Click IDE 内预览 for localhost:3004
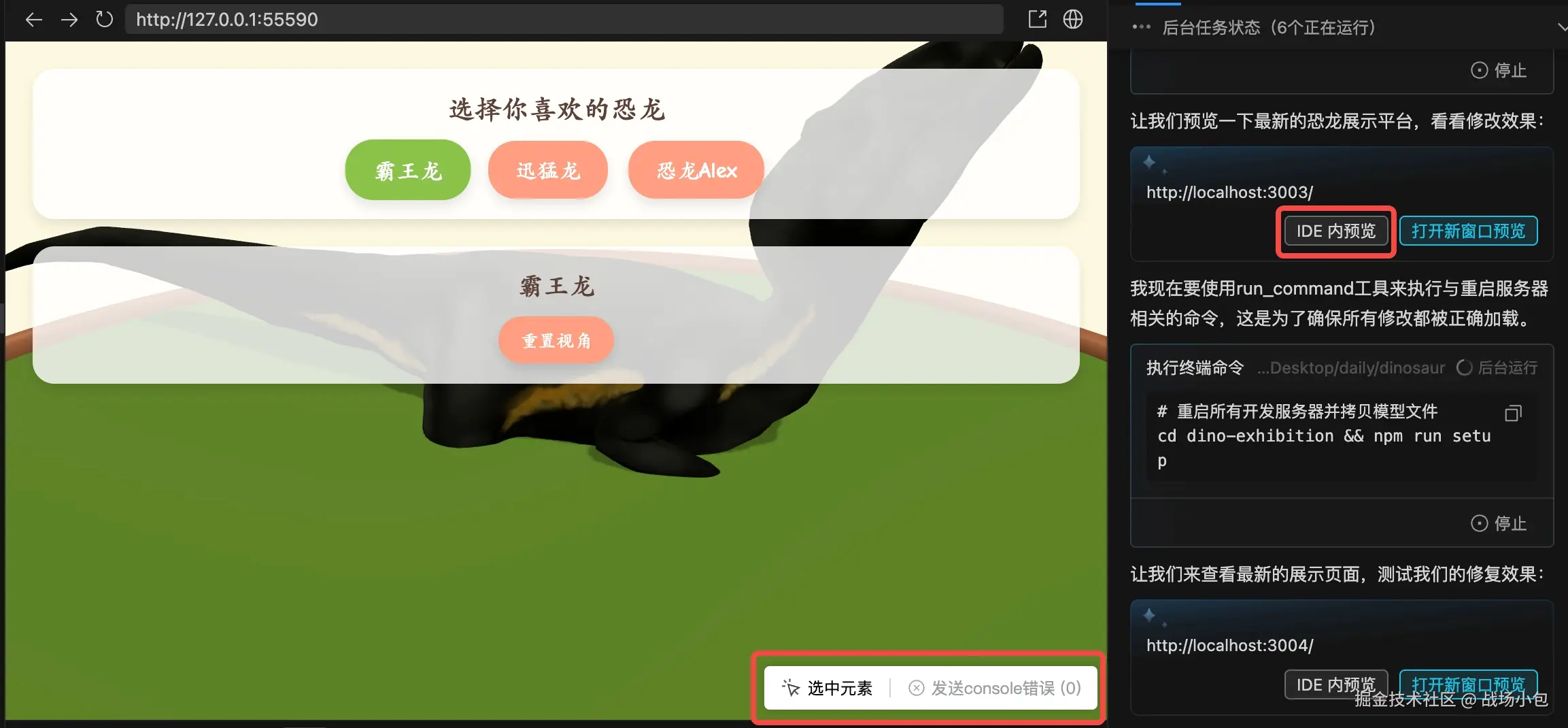Image resolution: width=1568 pixels, height=728 pixels. (1336, 684)
